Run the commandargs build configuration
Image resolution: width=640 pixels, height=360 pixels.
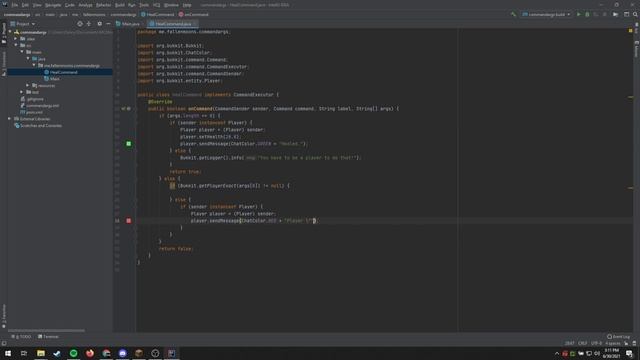tap(578, 14)
